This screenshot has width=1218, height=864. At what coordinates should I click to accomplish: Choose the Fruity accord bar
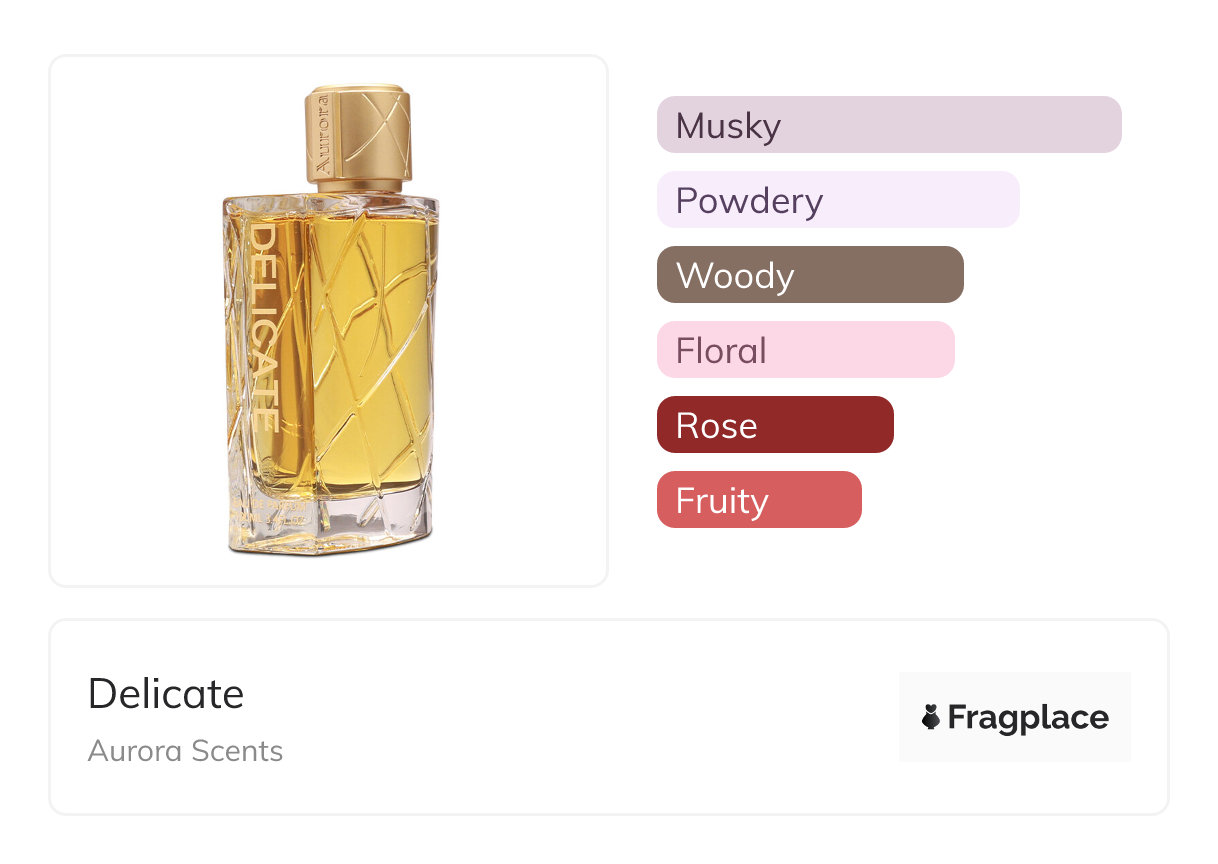click(x=758, y=500)
